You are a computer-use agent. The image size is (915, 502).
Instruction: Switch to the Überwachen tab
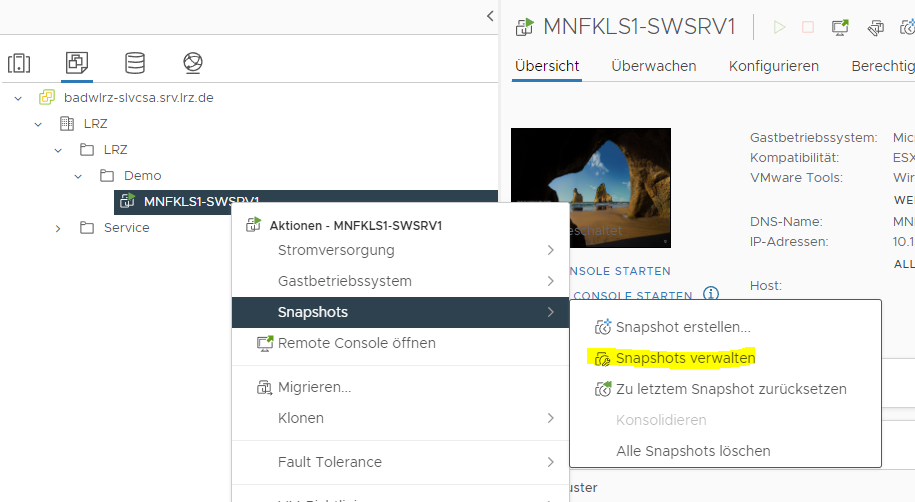(x=653, y=66)
